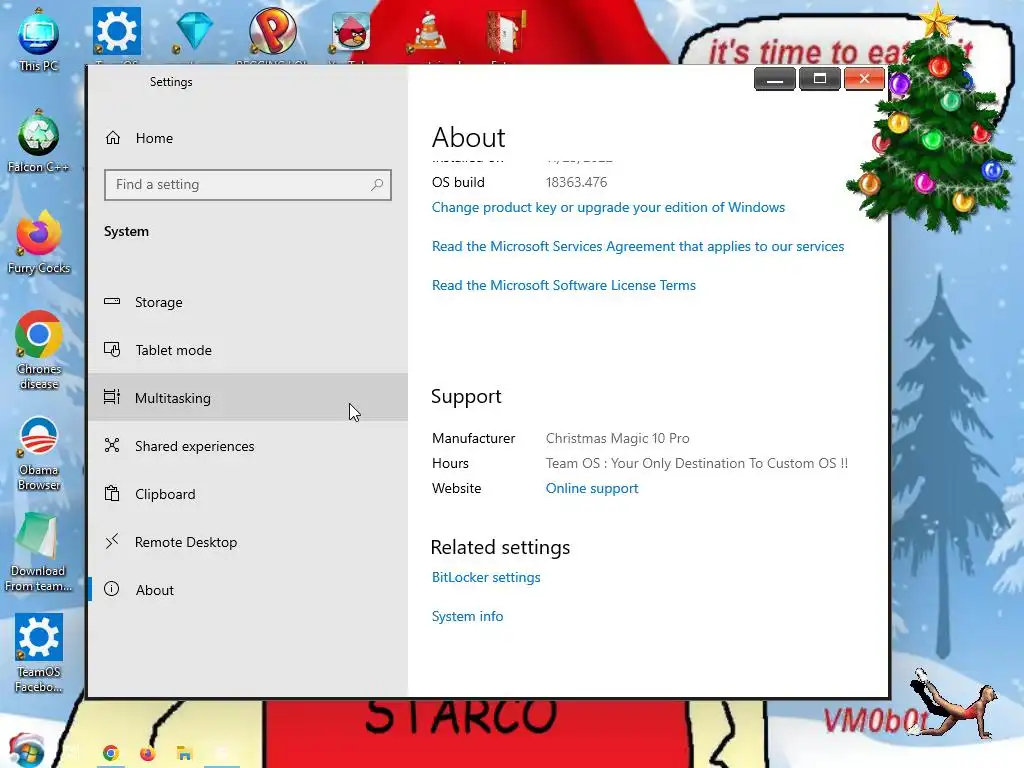Image resolution: width=1024 pixels, height=768 pixels.
Task: Select the About page in the sidebar
Action: click(248, 590)
